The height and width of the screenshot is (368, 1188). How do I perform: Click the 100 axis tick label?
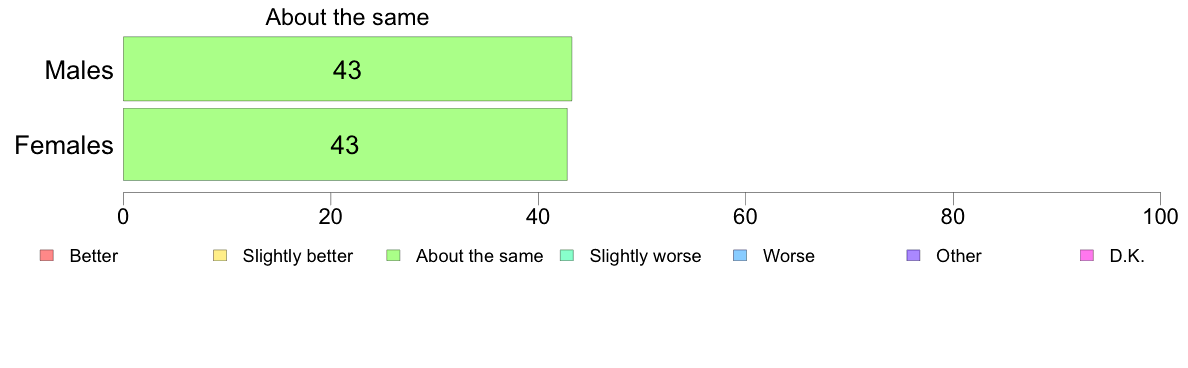coord(1160,216)
